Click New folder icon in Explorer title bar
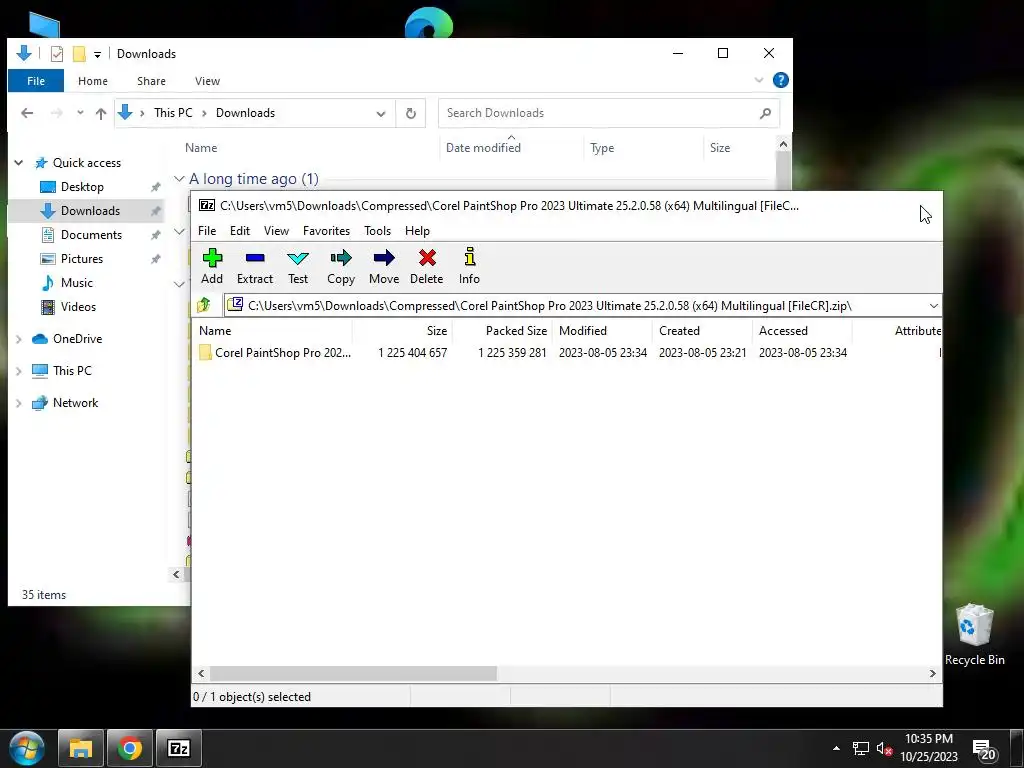 (79, 54)
